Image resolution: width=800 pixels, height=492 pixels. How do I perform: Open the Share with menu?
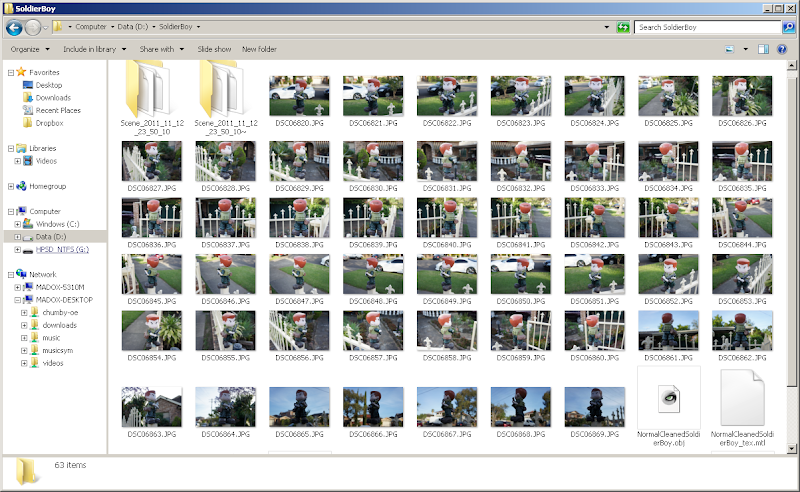point(162,50)
